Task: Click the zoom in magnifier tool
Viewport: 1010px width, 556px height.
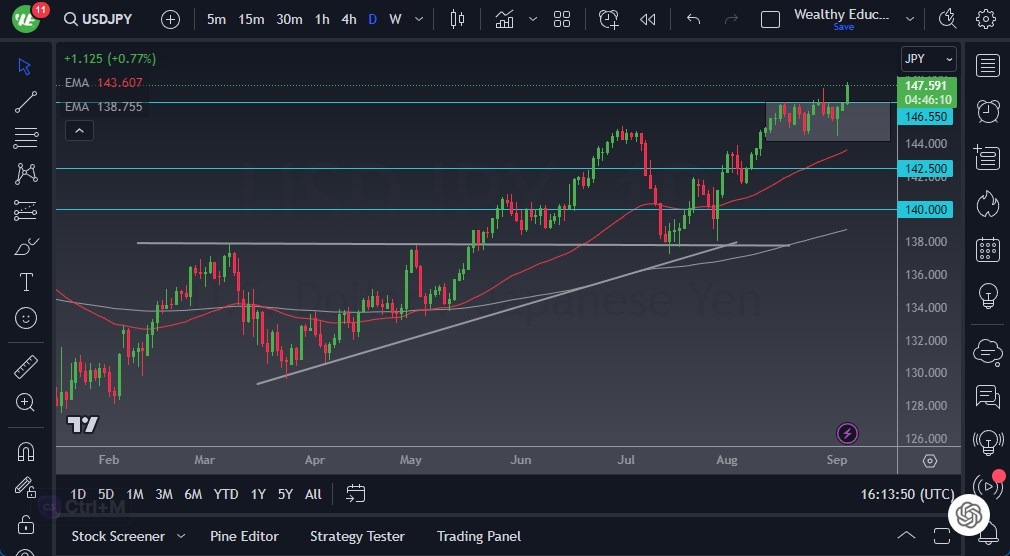Action: pyautogui.click(x=26, y=402)
